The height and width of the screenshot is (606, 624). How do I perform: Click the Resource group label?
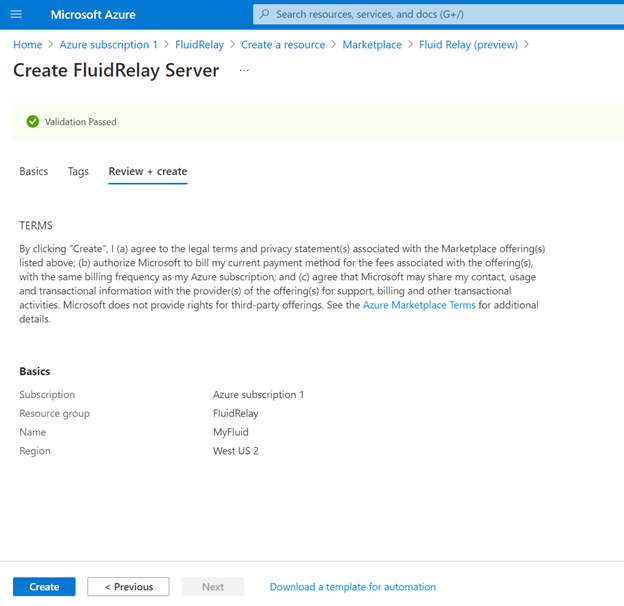[55, 413]
